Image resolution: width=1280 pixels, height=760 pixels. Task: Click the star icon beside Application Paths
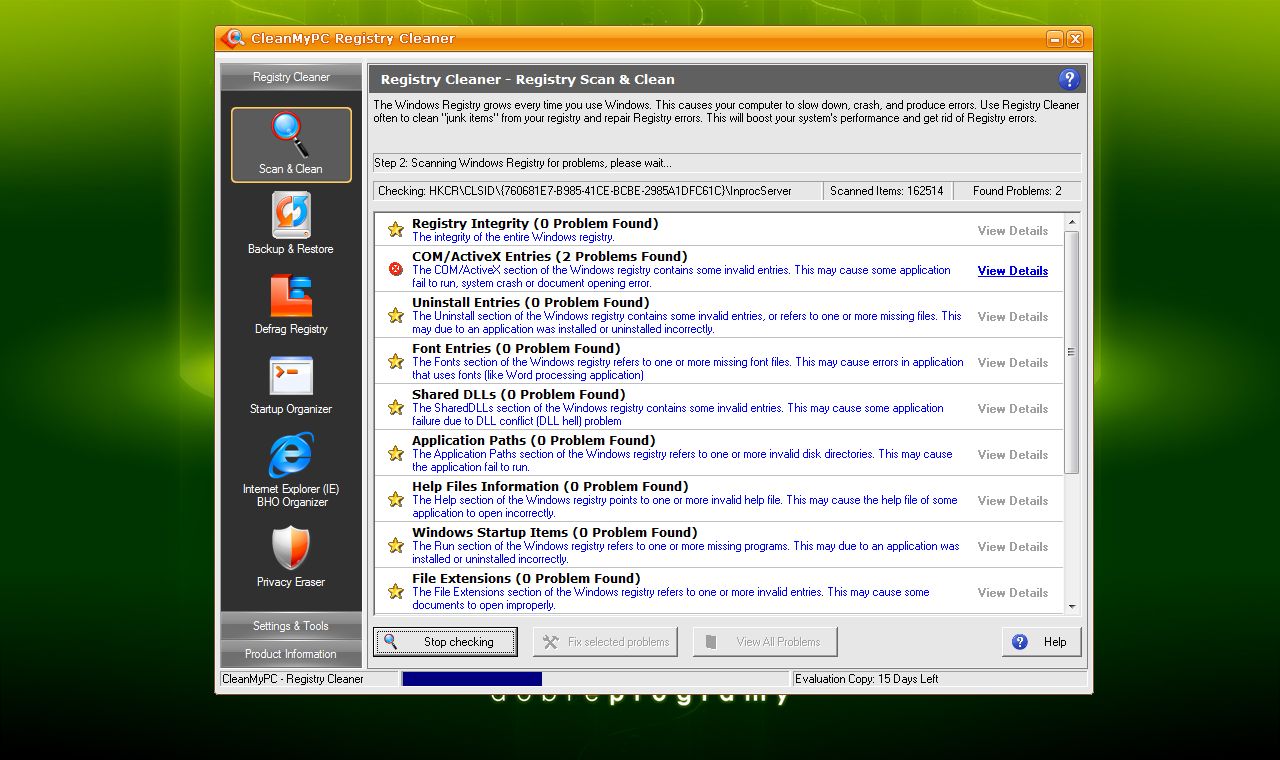click(x=396, y=453)
